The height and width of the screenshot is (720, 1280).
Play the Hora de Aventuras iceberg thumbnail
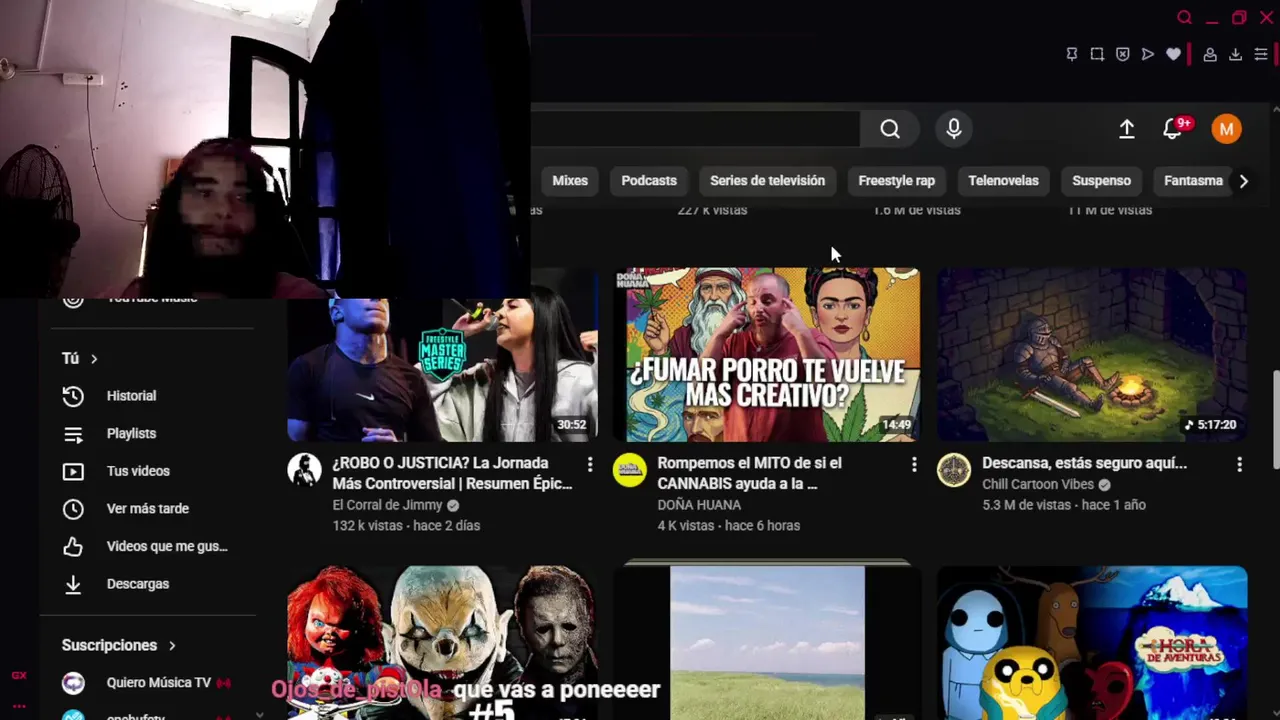coord(1092,643)
